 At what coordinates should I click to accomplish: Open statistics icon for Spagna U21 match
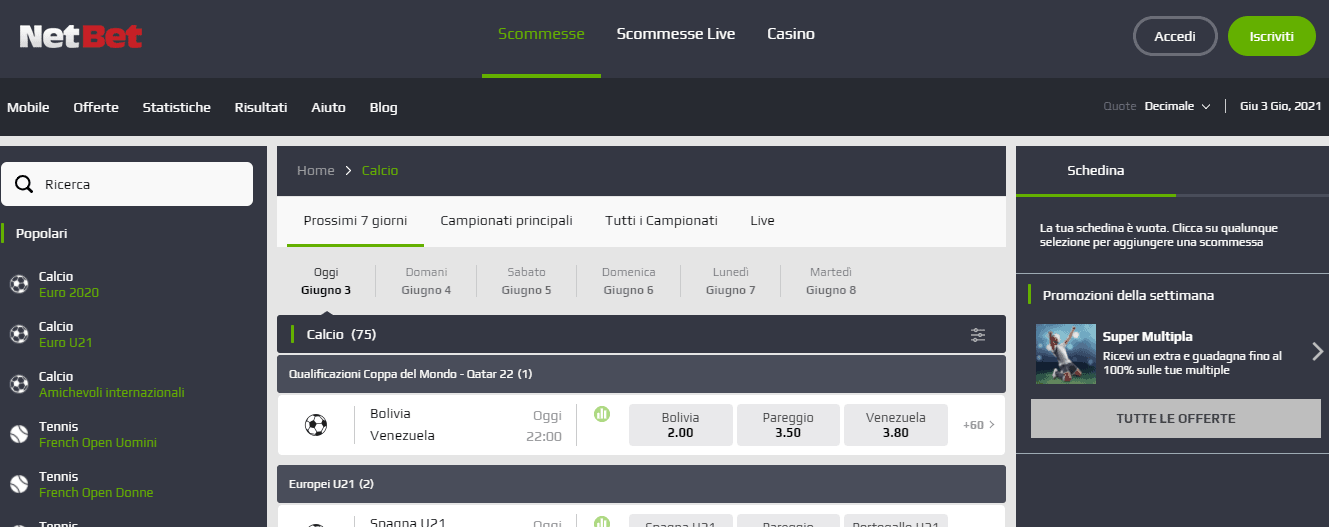(601, 522)
